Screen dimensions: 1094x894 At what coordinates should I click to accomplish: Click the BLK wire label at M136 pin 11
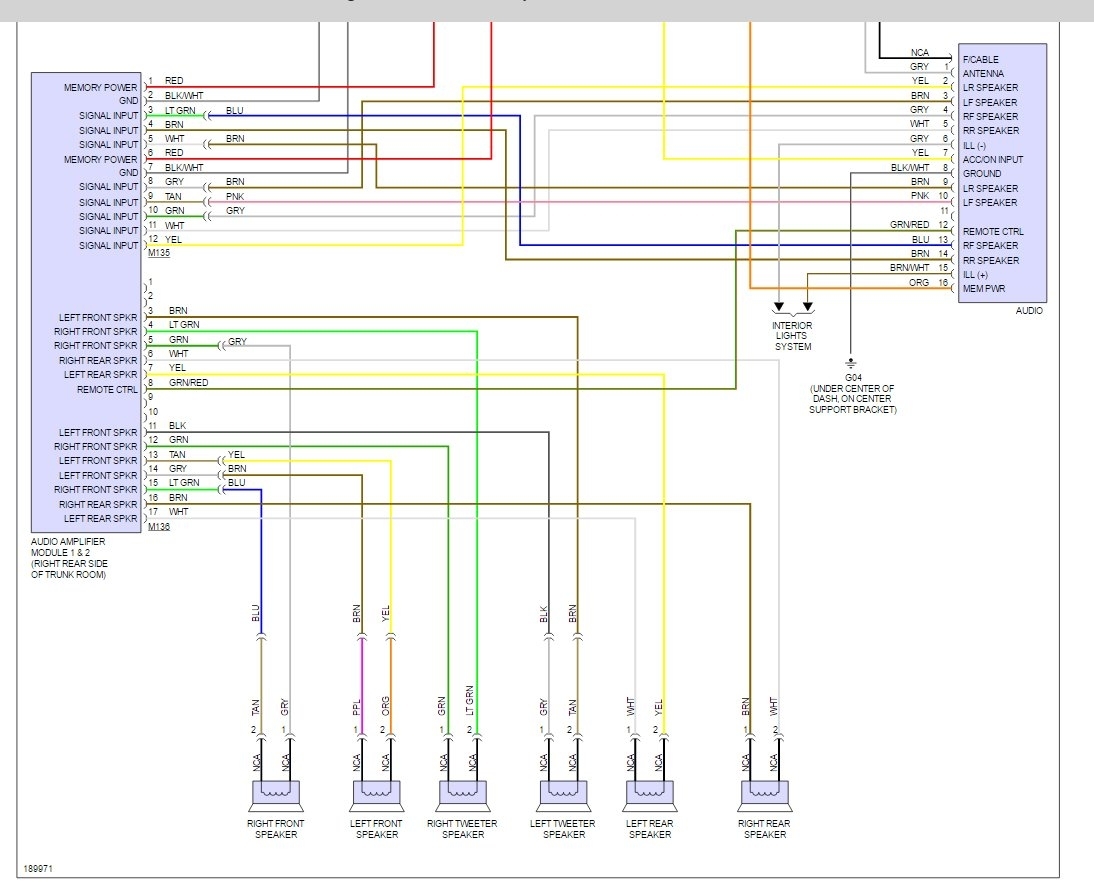[x=177, y=425]
